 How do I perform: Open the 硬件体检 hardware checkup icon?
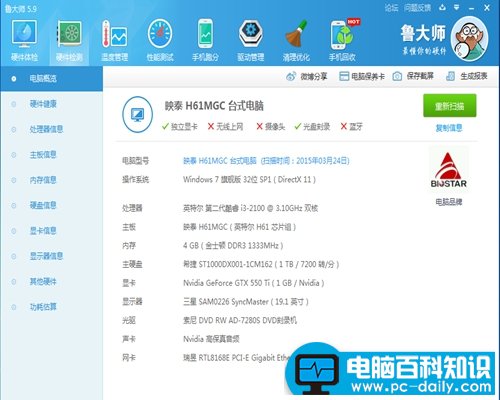click(24, 40)
